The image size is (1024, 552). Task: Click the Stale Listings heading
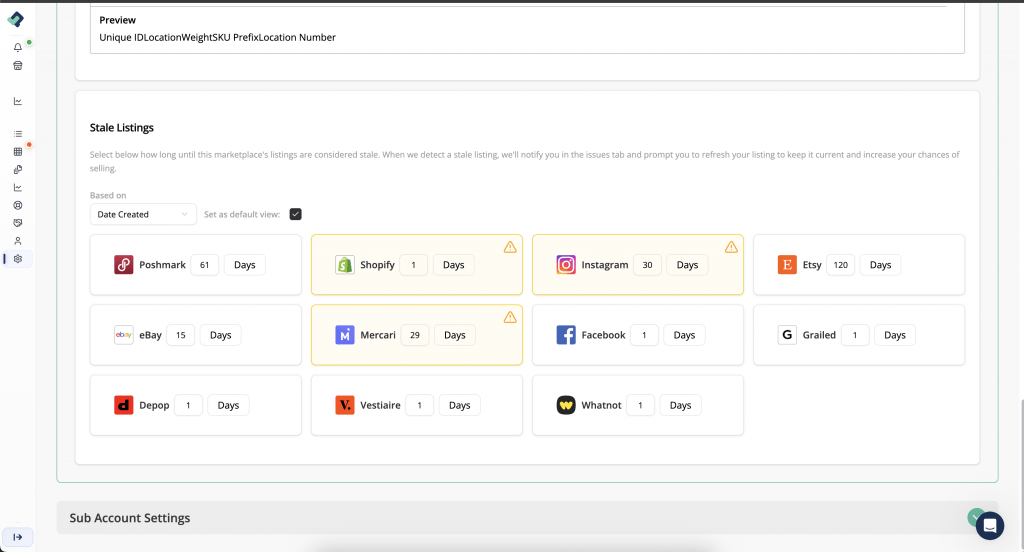click(x=121, y=128)
